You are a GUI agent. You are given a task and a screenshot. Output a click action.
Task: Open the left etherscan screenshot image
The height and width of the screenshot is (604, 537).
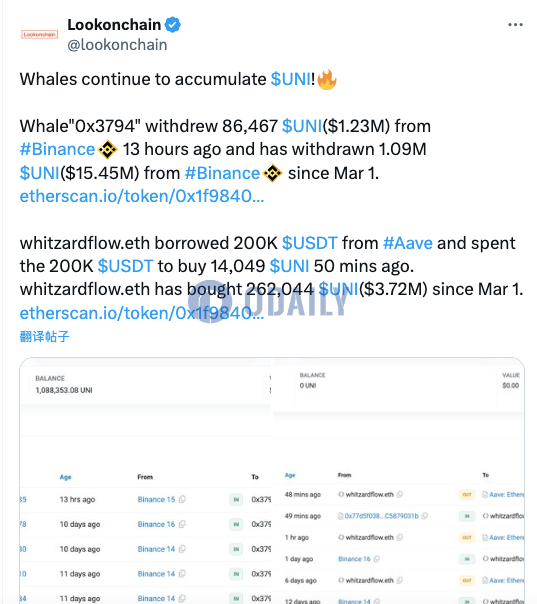pos(146,480)
